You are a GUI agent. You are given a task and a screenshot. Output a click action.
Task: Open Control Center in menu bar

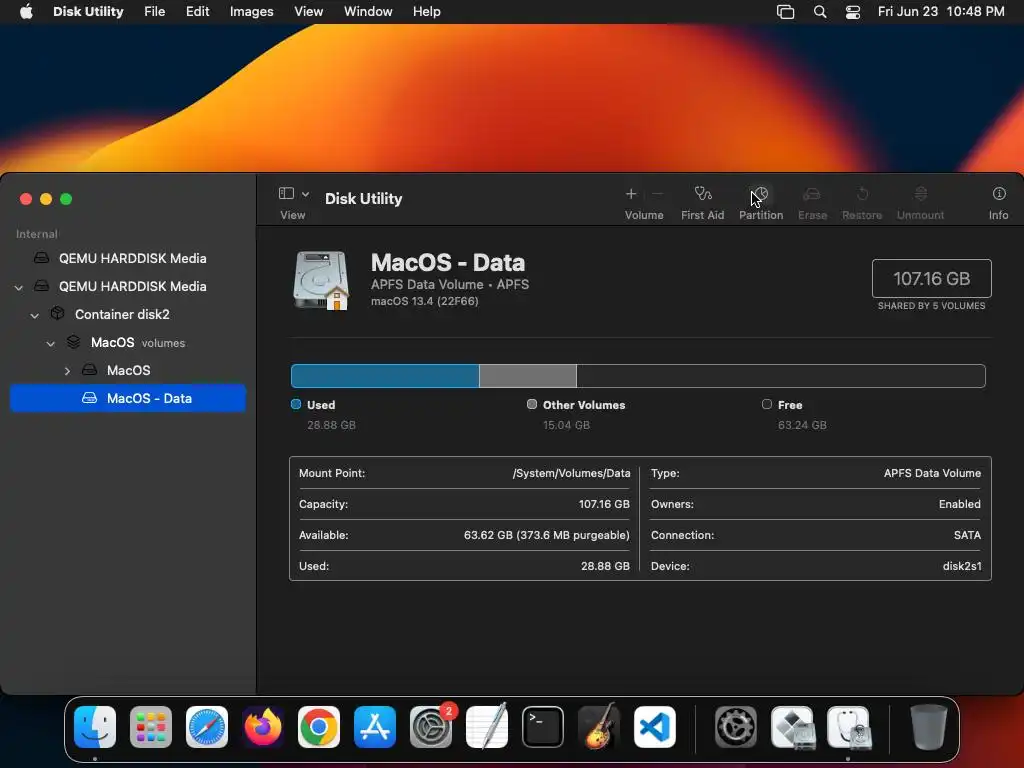[852, 12]
